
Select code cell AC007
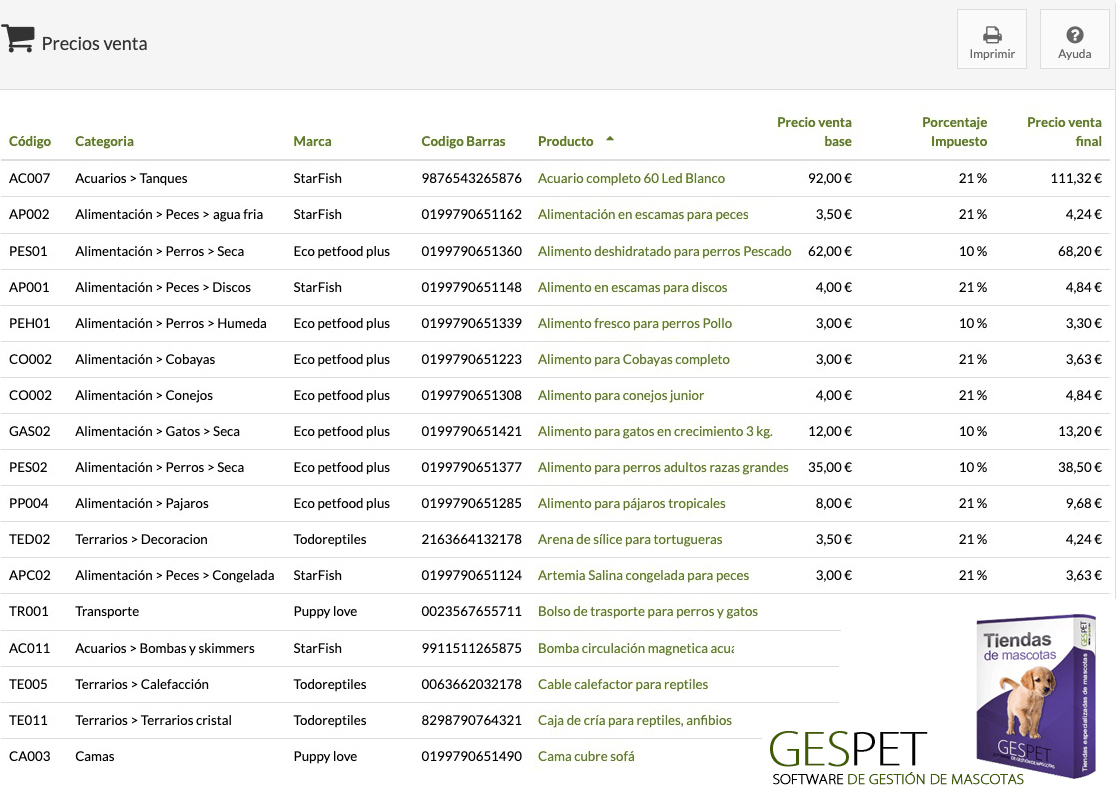[29, 178]
